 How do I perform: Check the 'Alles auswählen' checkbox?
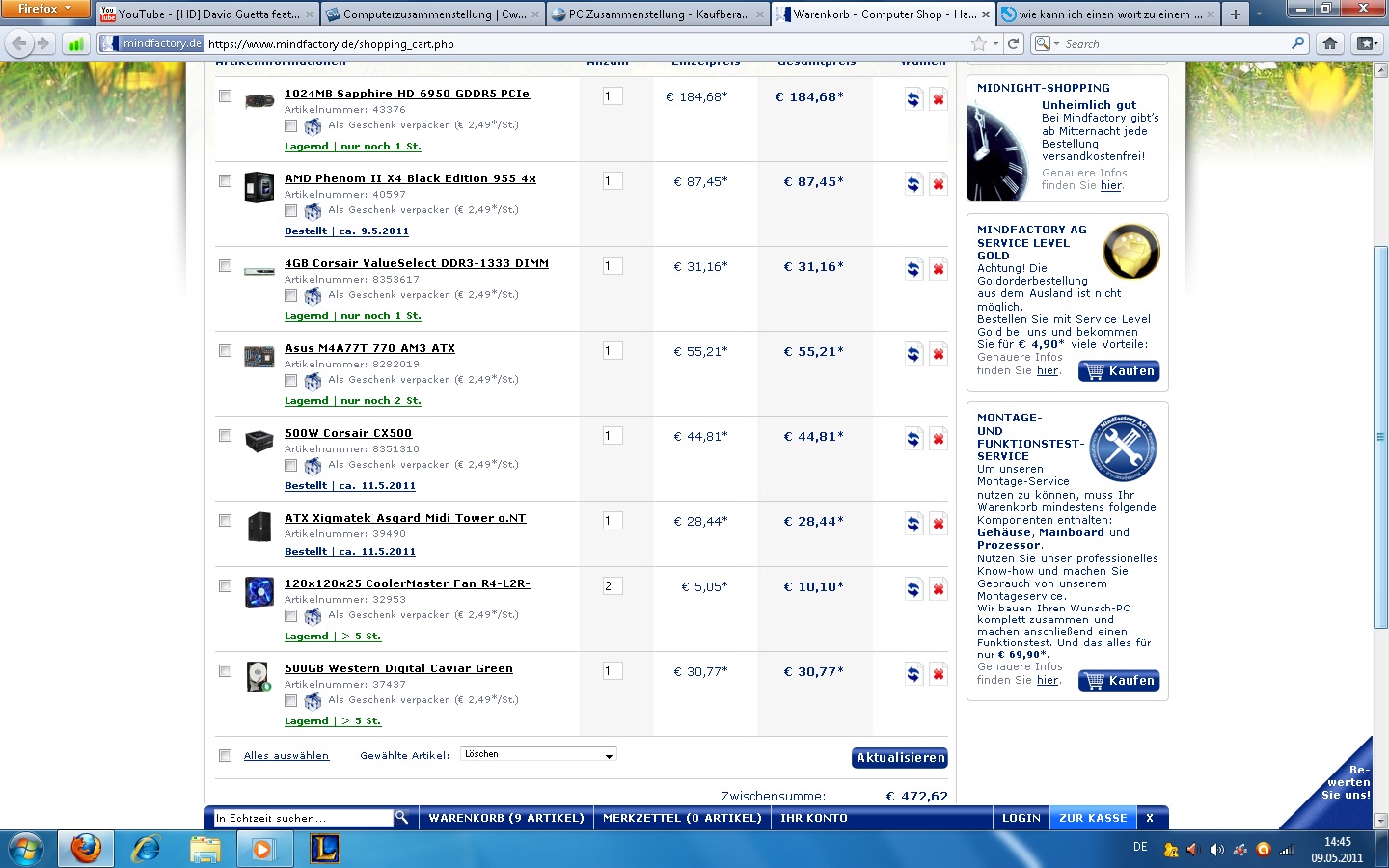click(x=225, y=755)
